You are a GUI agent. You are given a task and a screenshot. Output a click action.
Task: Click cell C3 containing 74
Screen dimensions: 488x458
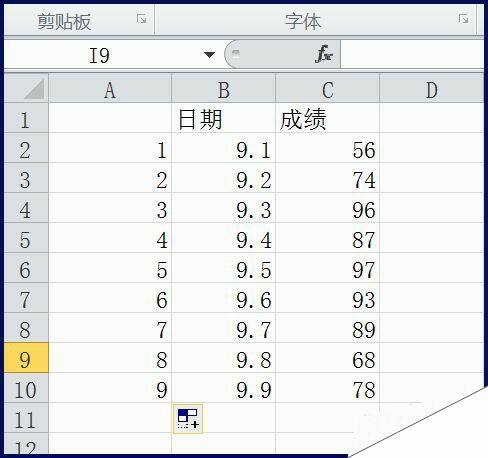pos(328,178)
